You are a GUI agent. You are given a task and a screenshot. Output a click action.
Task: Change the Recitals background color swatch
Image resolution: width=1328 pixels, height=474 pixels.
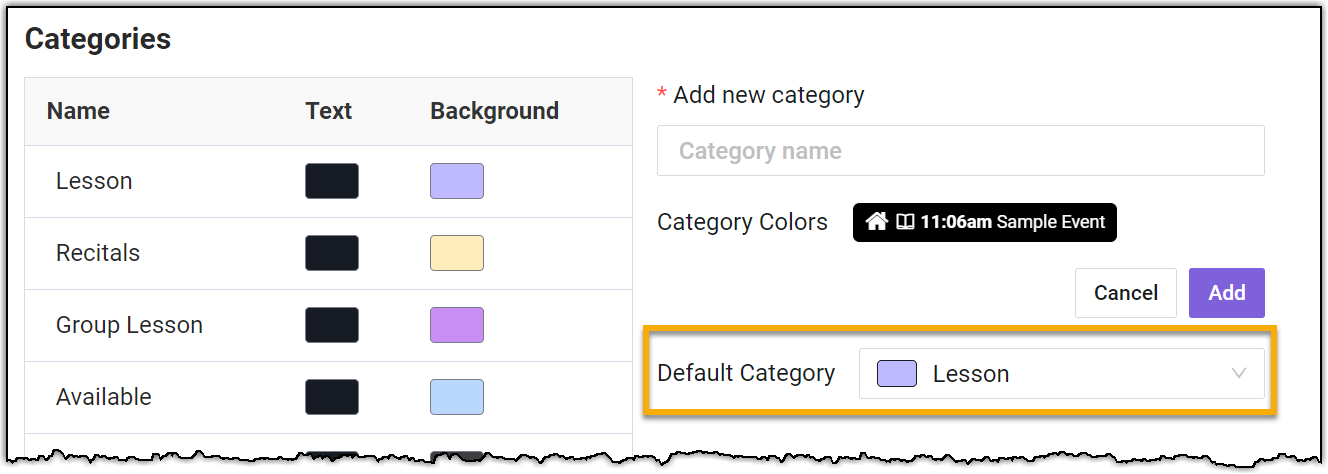(457, 253)
